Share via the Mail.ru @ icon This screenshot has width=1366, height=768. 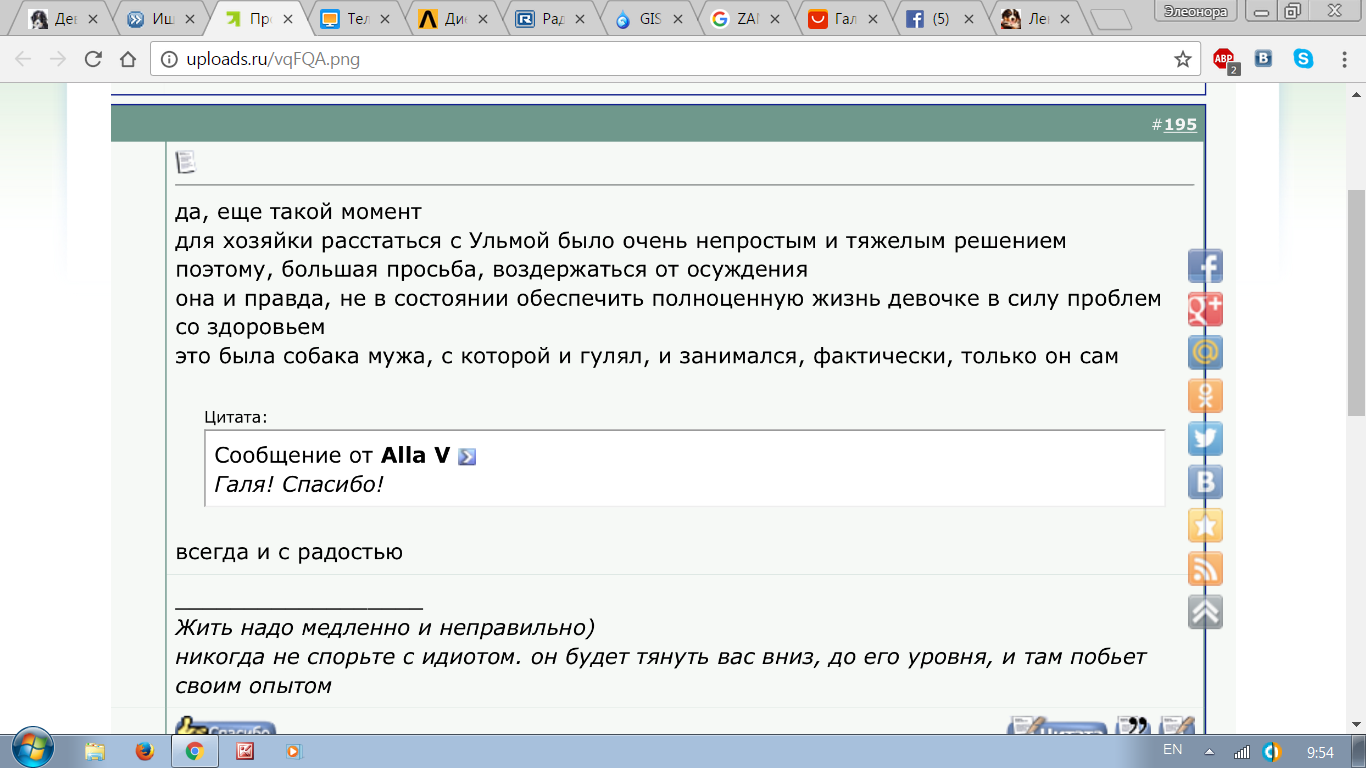1205,353
